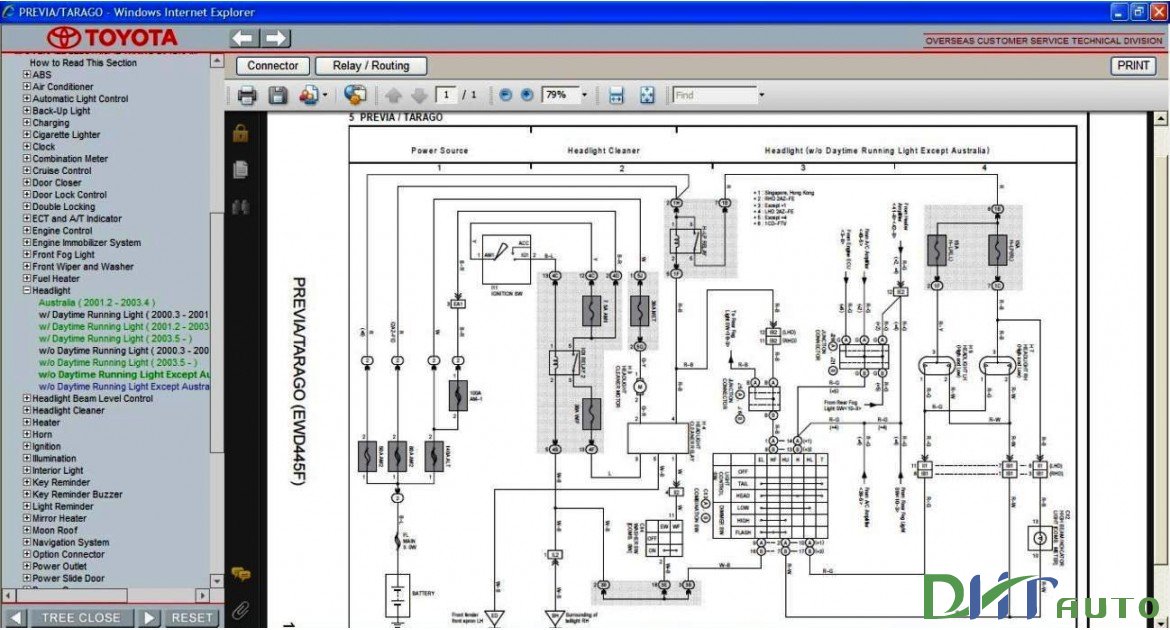
Task: Select Headlight Beam Level Control item
Action: (93, 399)
